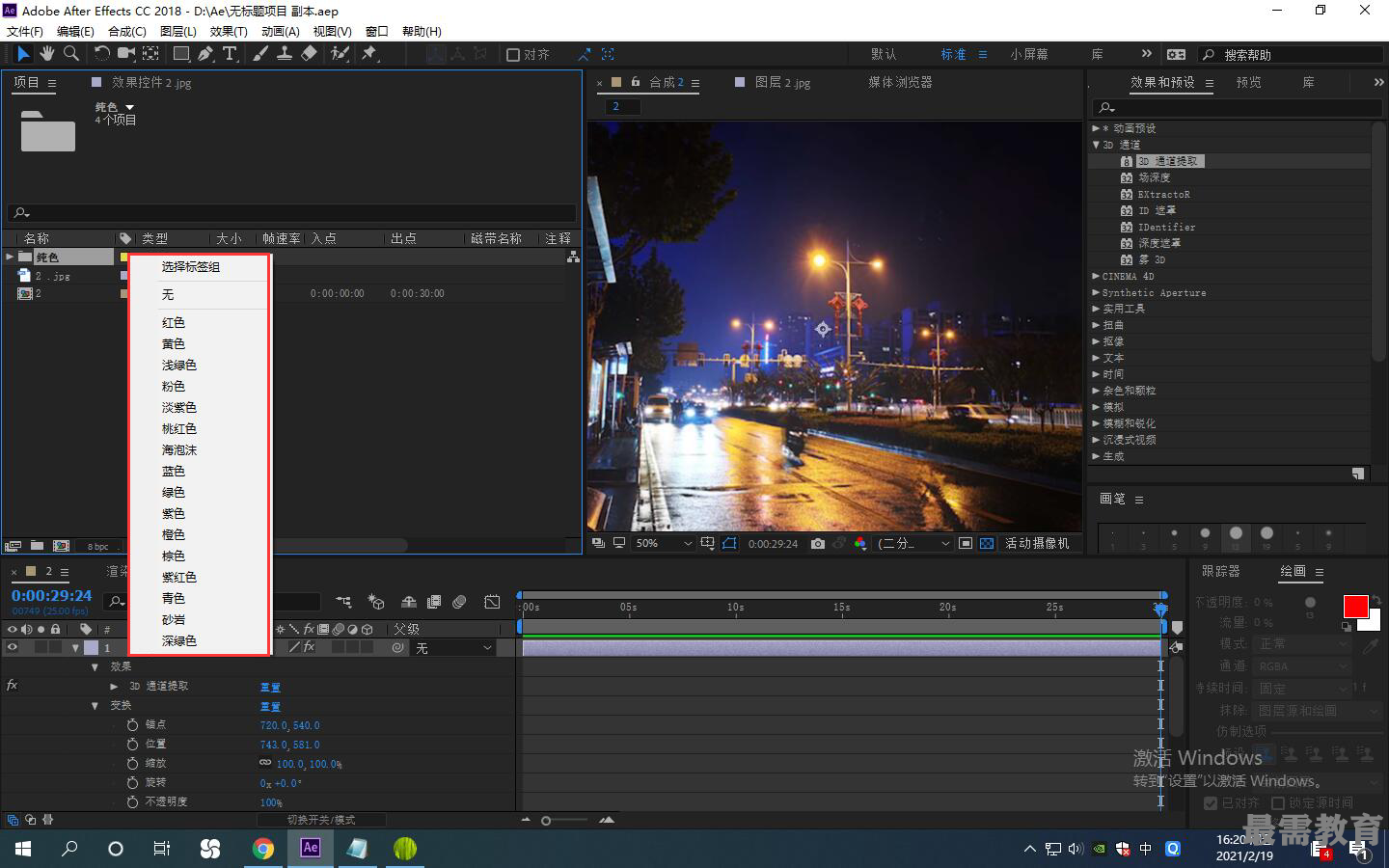Open the composition mini-flowchart icon

coord(343,602)
